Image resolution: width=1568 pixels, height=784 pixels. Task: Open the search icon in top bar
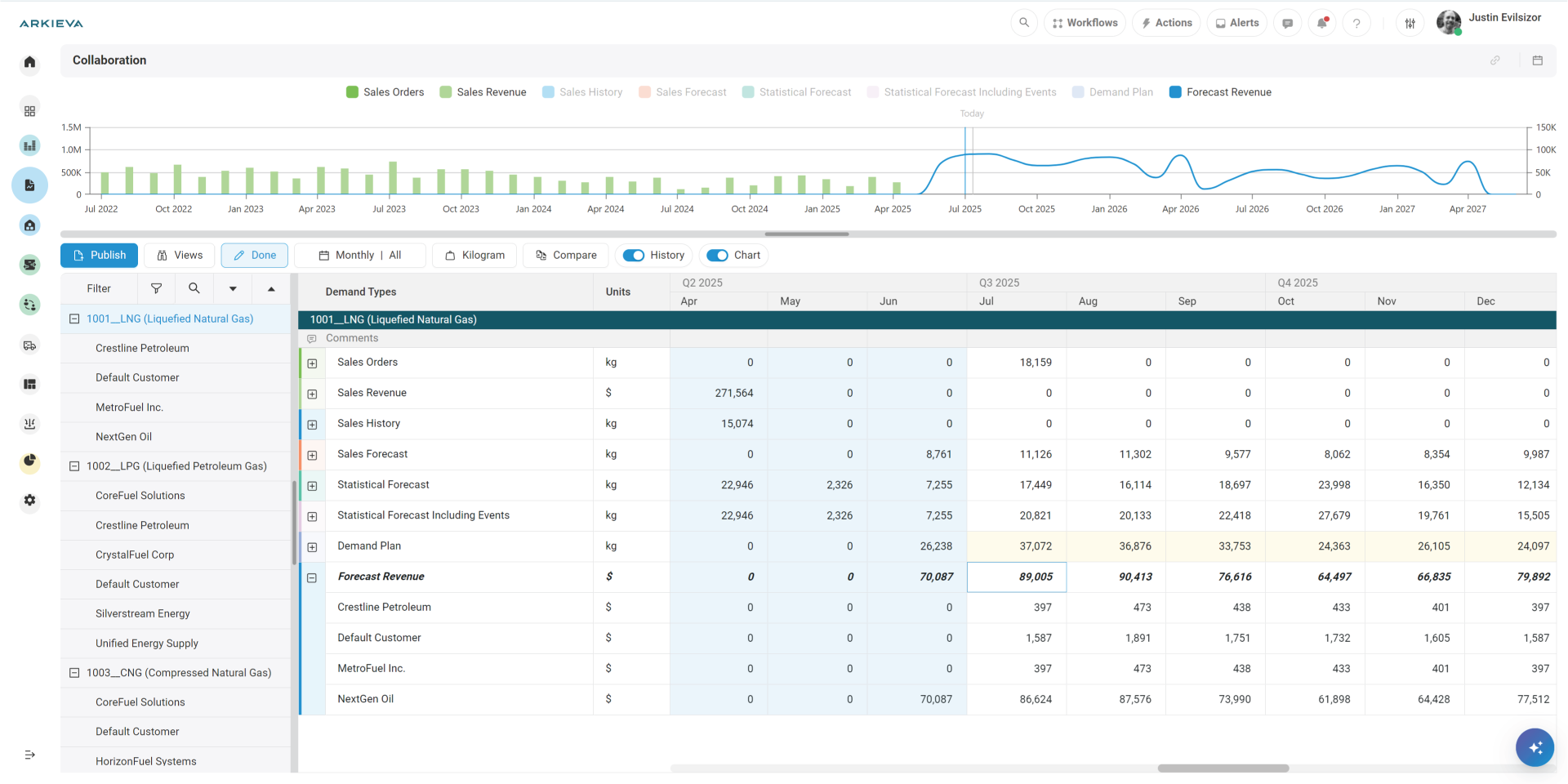(1023, 23)
